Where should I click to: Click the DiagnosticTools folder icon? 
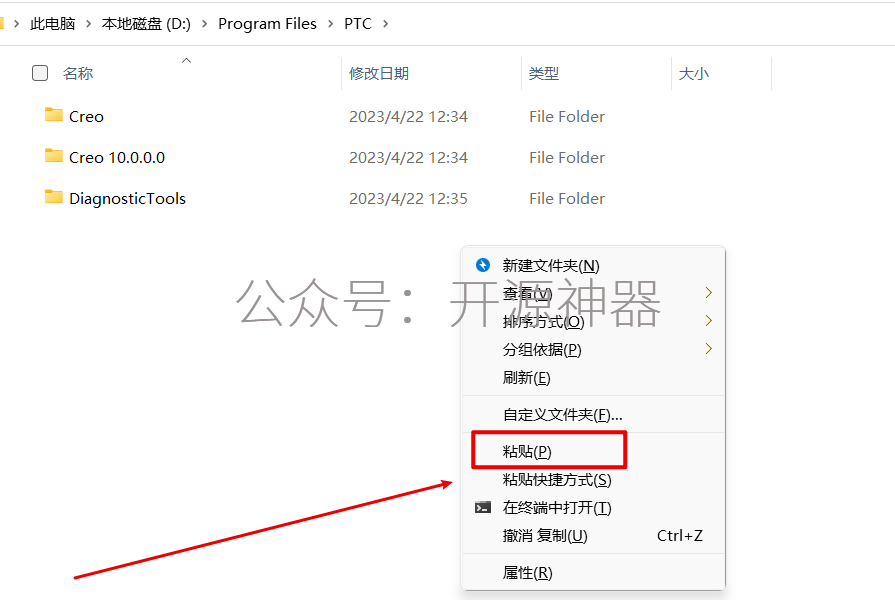coord(54,197)
